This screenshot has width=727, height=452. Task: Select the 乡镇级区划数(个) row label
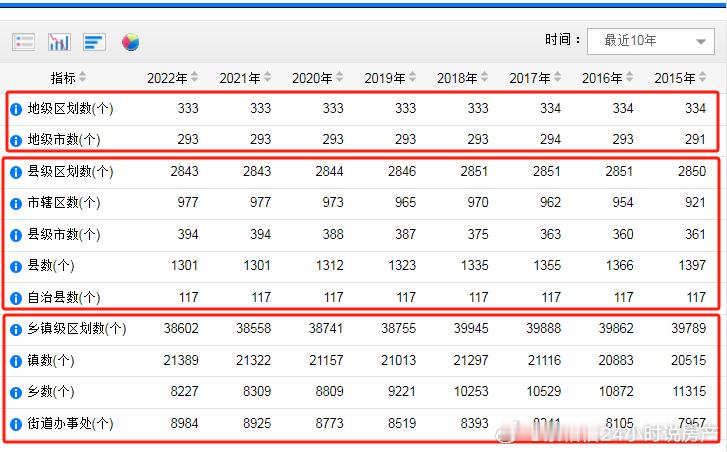tap(77, 329)
